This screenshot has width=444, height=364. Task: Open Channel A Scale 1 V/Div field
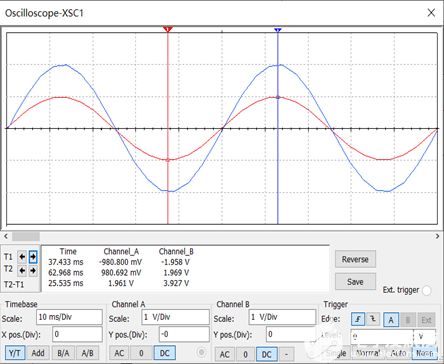175,317
